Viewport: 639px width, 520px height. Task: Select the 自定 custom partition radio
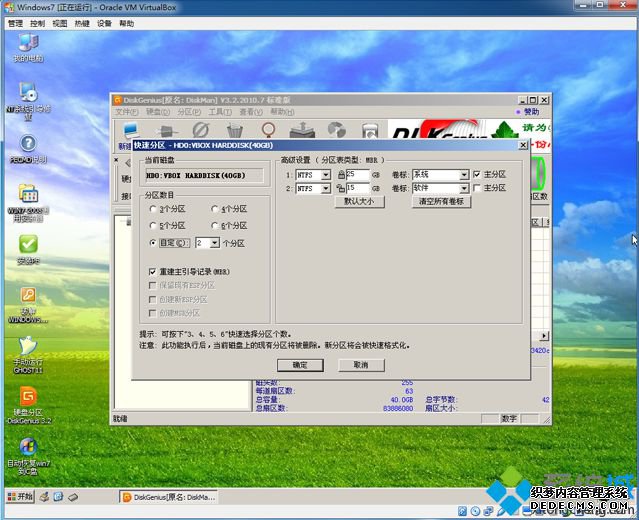tap(153, 243)
